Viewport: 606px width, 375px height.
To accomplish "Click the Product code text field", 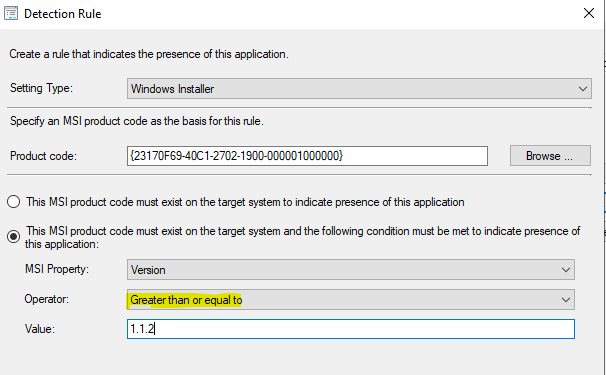I will point(307,156).
